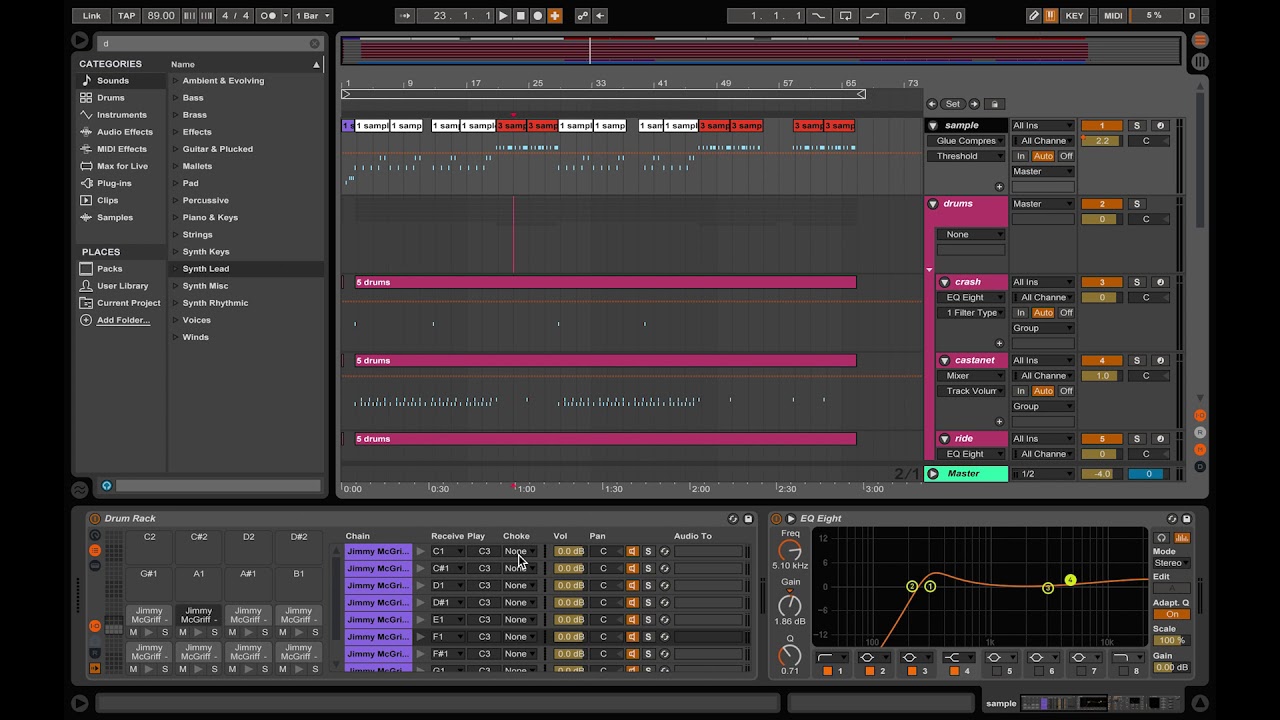
Task: Fold the sample track with its triangle
Action: click(x=933, y=126)
